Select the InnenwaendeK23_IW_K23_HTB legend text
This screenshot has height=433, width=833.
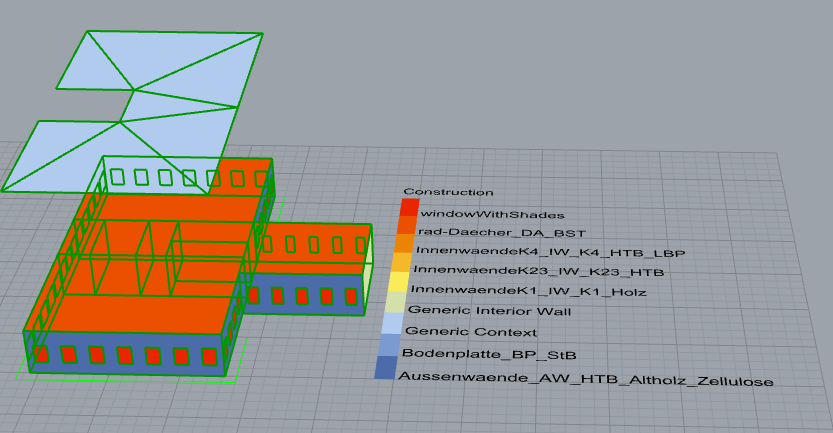(539, 271)
